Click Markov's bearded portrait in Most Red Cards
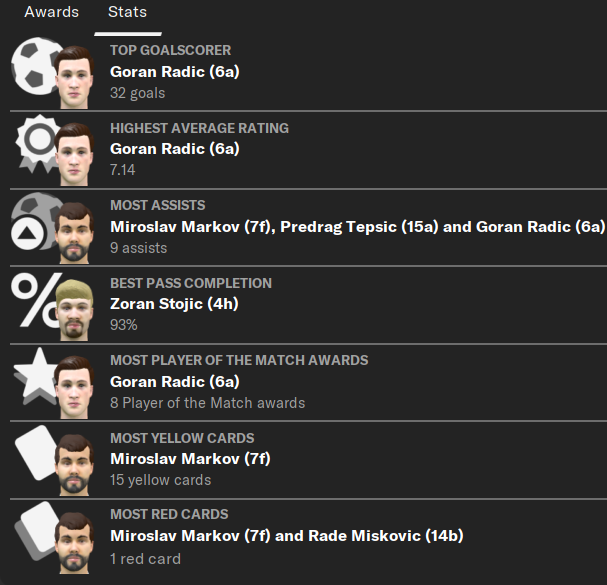607x585 pixels. [x=74, y=543]
